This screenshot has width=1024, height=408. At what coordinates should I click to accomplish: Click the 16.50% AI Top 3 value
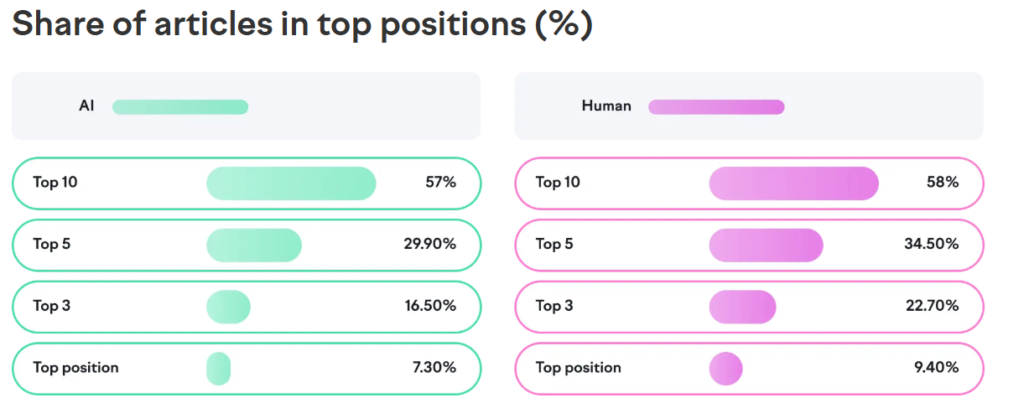(x=430, y=306)
